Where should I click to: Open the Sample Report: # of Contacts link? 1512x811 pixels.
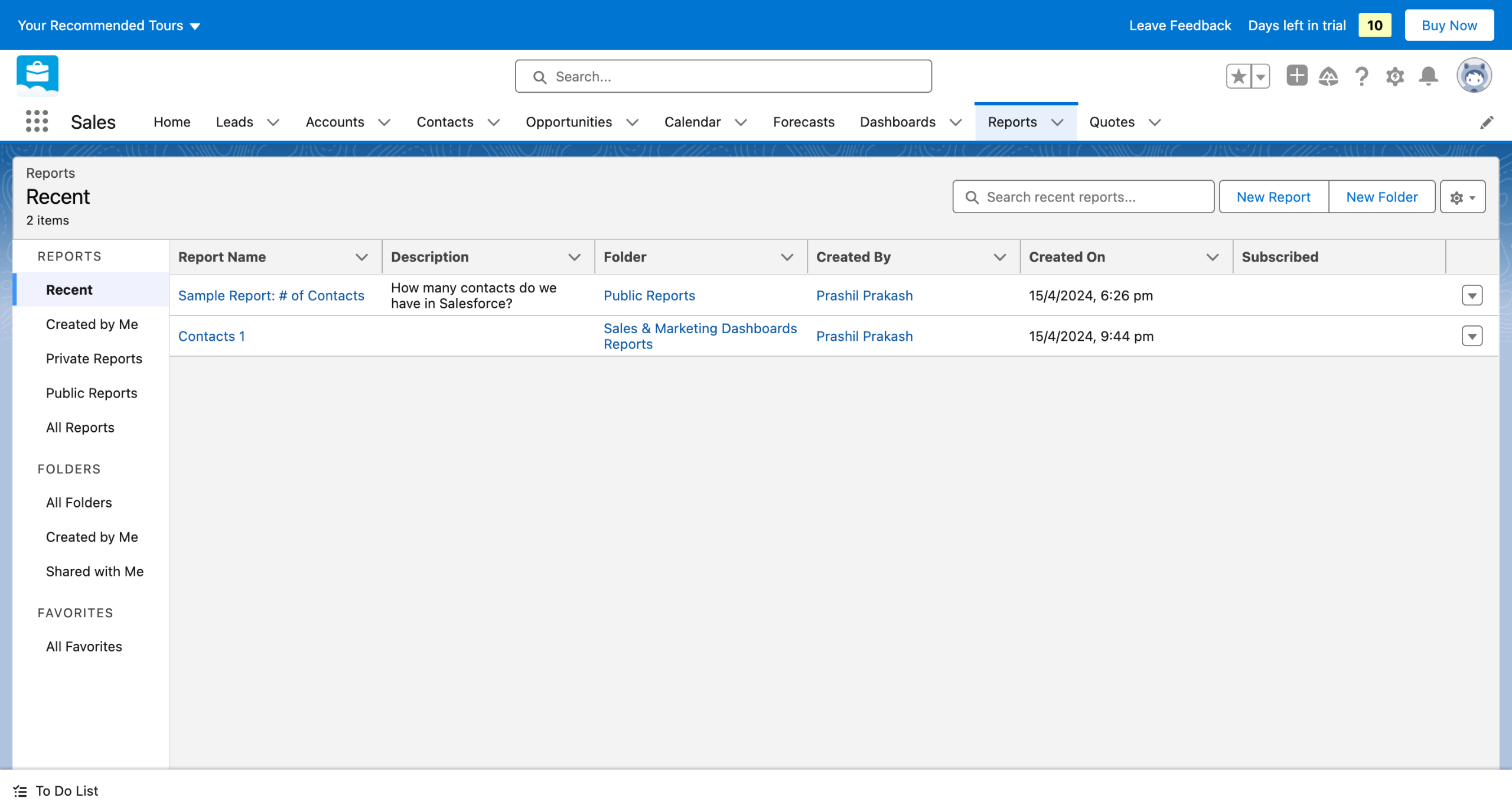(x=271, y=295)
